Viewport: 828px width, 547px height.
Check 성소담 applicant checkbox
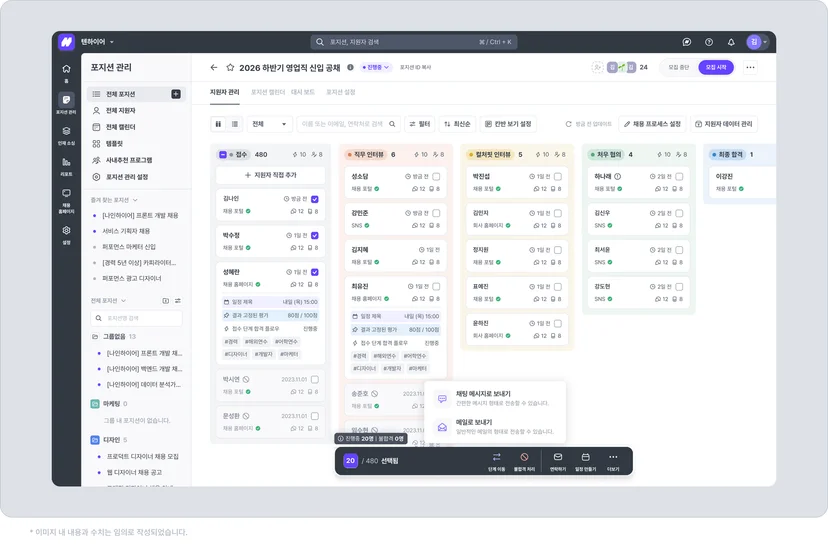tap(436, 176)
